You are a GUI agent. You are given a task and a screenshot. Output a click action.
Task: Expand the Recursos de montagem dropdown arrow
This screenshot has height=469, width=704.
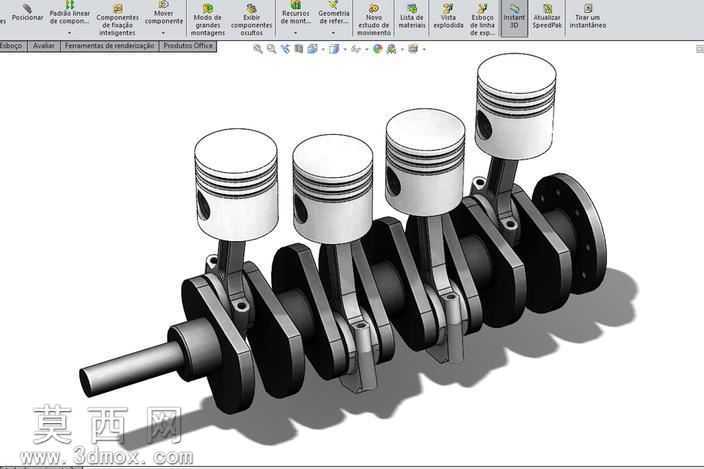pyautogui.click(x=295, y=33)
